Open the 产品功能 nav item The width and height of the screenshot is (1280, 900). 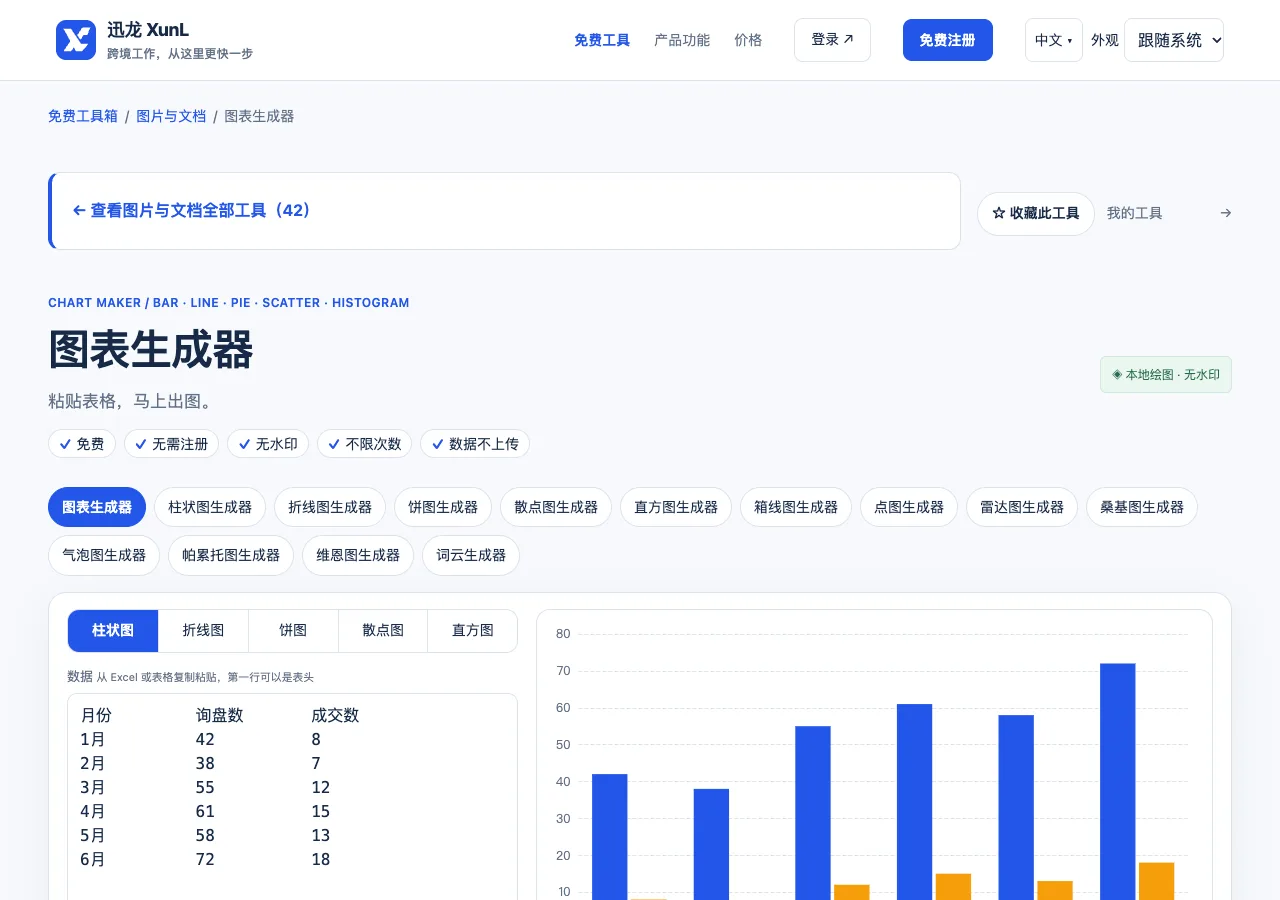(682, 40)
